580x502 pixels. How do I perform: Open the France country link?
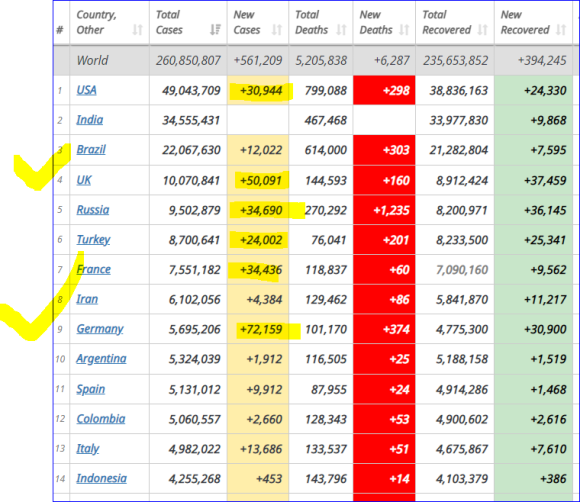point(94,269)
